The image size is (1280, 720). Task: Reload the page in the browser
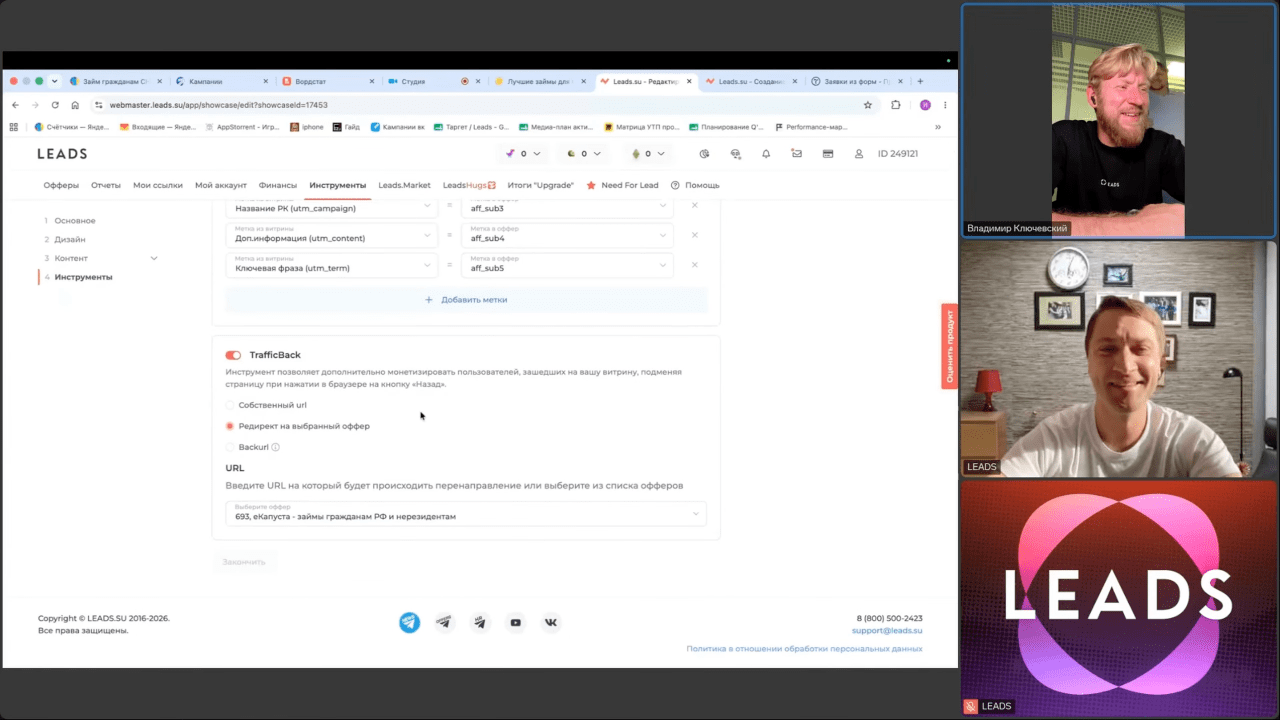tap(54, 105)
